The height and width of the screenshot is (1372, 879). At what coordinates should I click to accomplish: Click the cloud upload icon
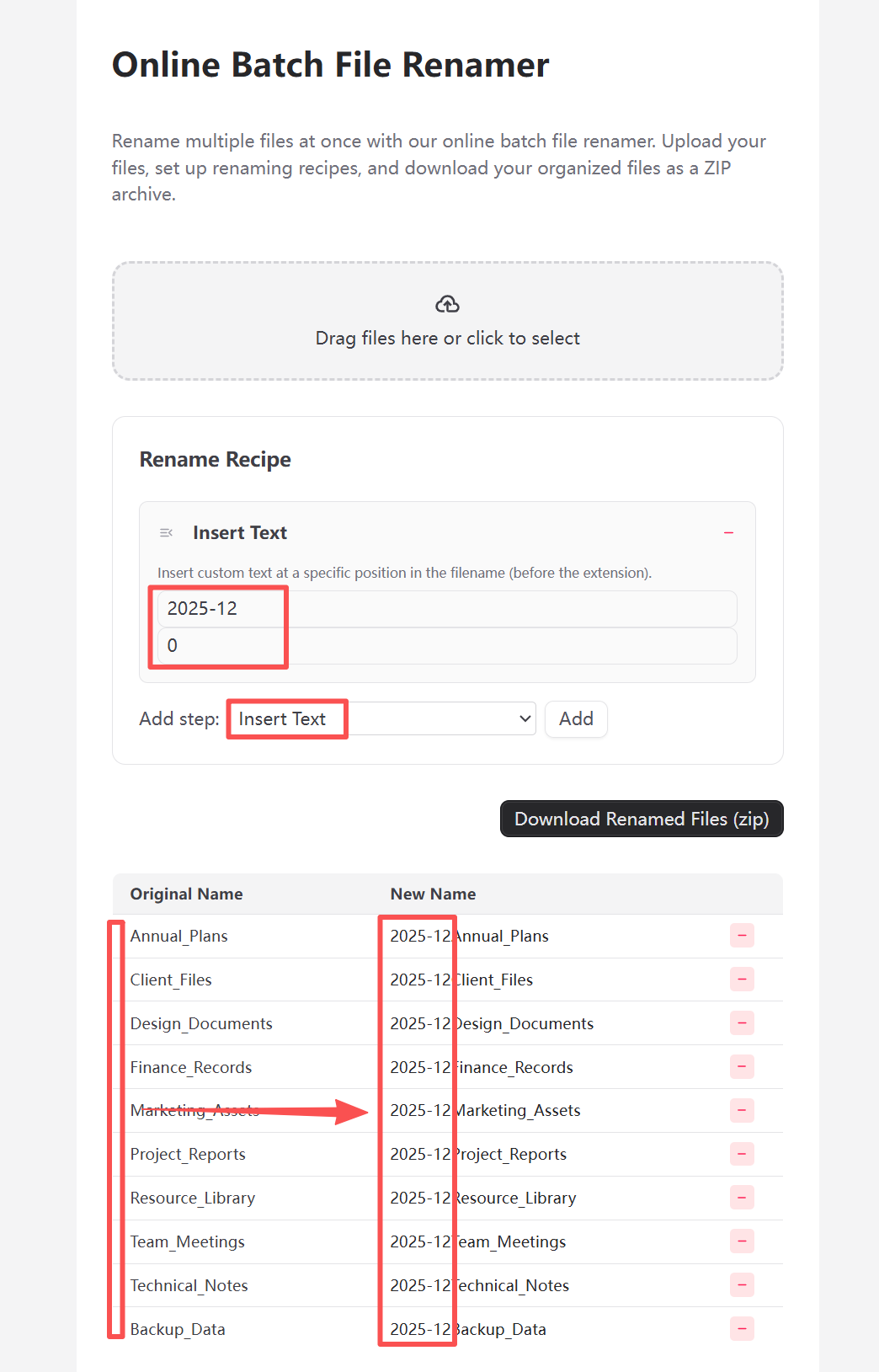tap(447, 304)
